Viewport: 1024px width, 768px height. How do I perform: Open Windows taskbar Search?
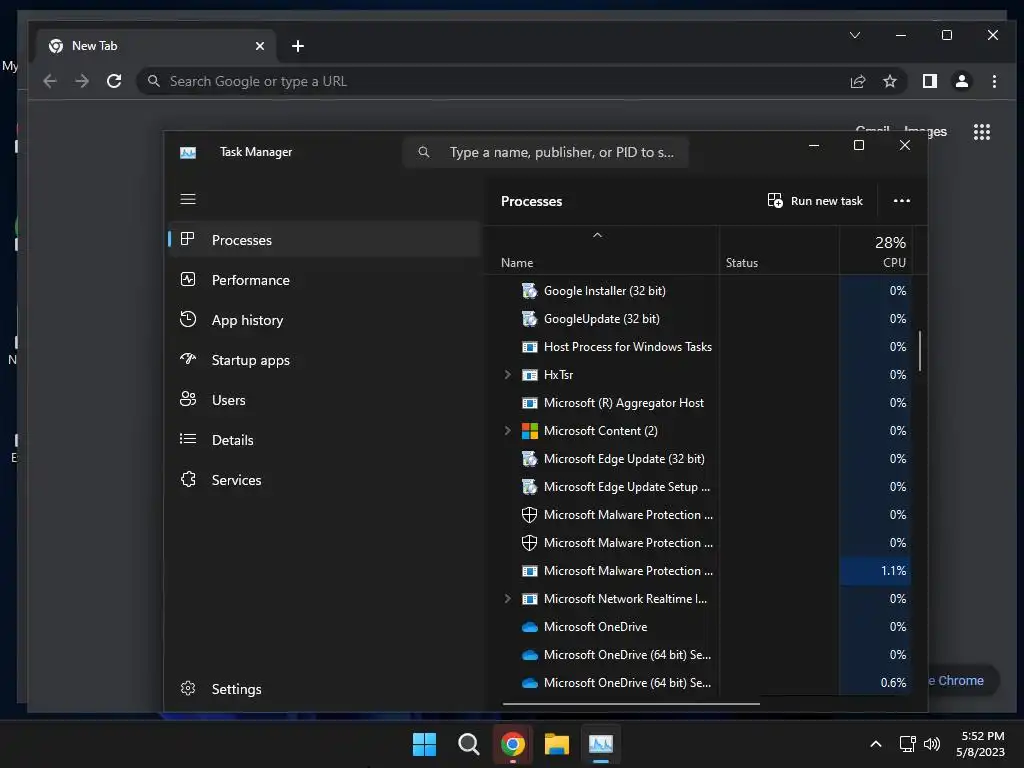[x=468, y=744]
